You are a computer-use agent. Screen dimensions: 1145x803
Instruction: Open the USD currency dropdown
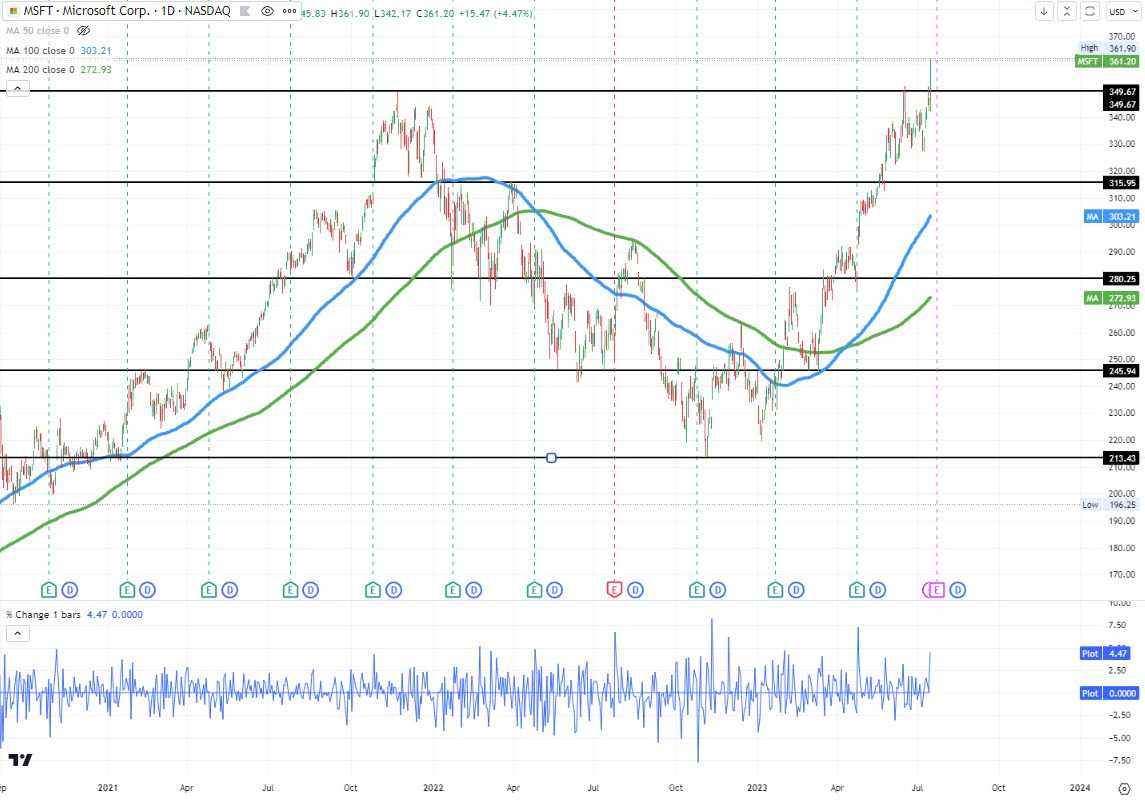pos(1122,11)
